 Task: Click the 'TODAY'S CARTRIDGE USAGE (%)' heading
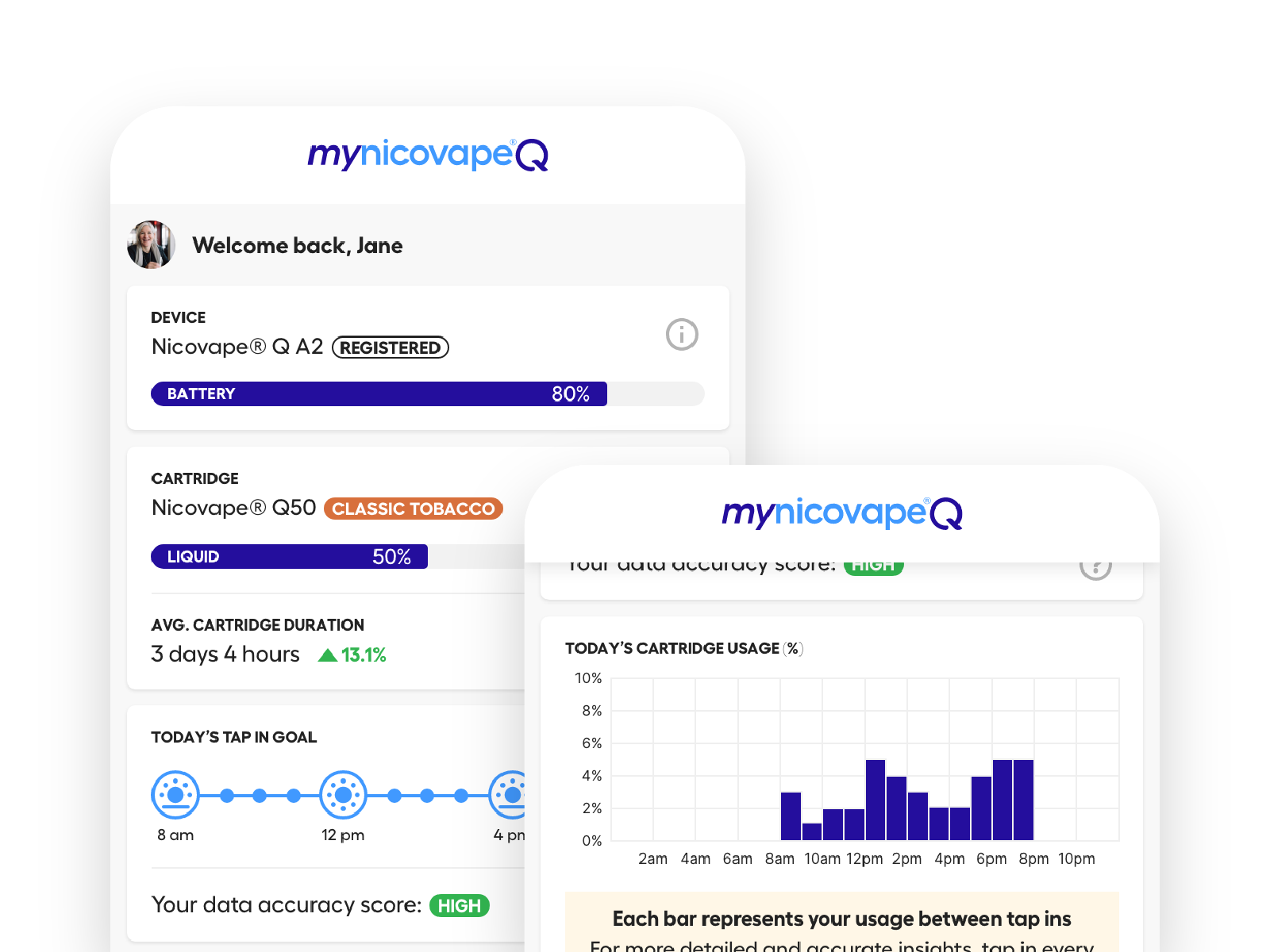[684, 649]
